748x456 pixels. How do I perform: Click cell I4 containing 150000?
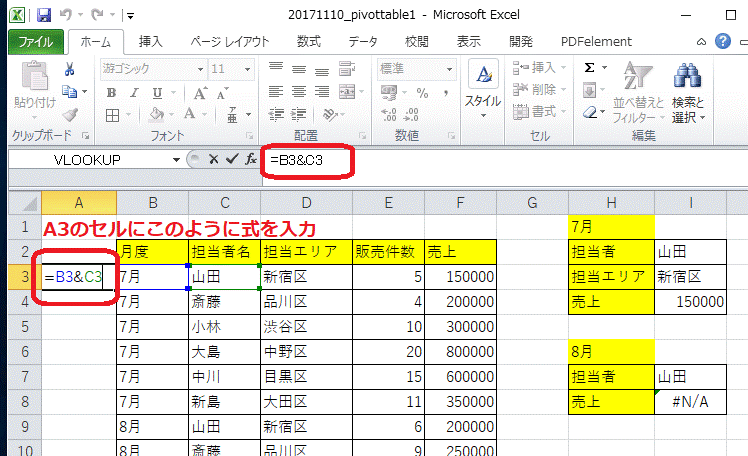coord(690,301)
